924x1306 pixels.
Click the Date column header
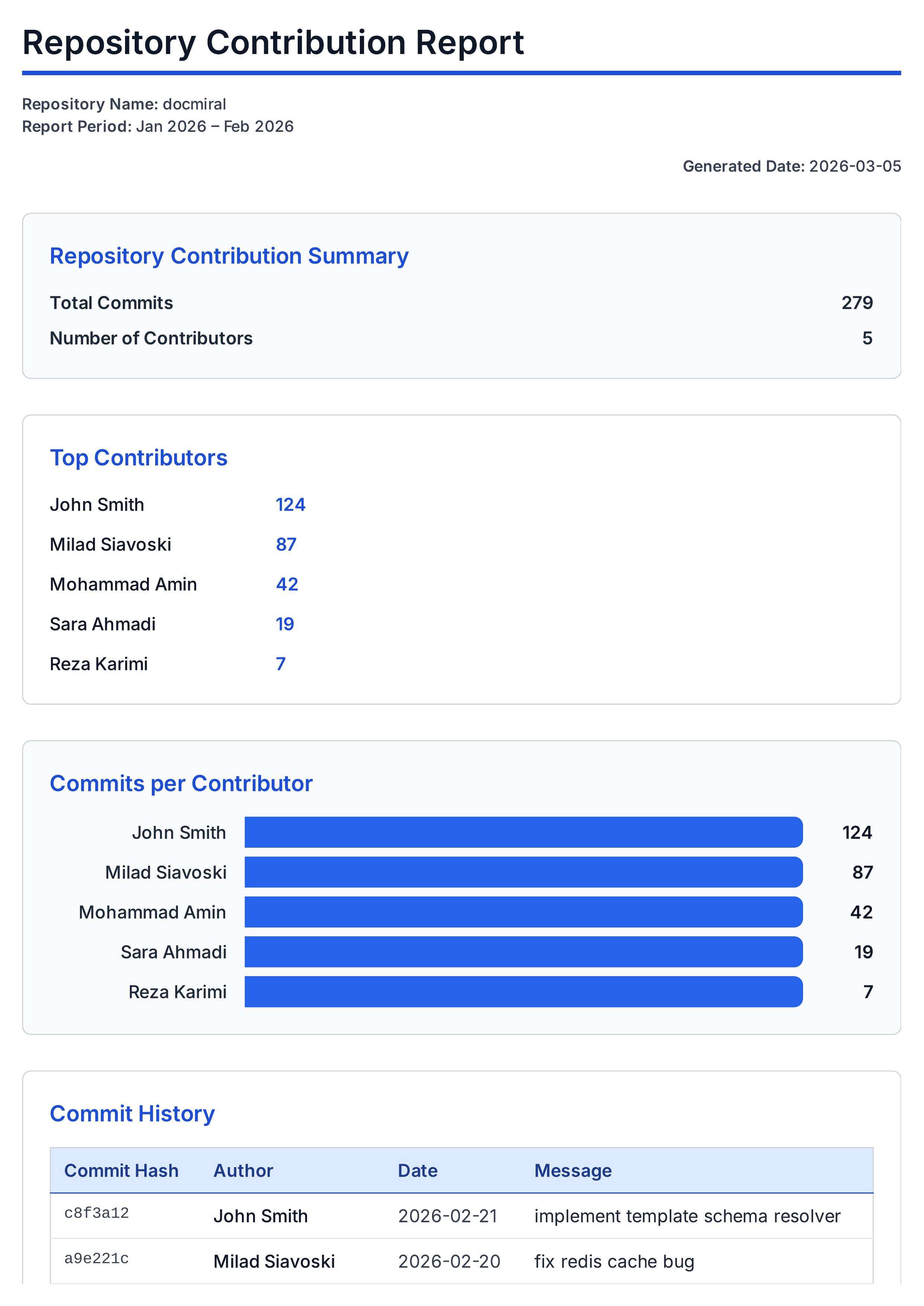(x=417, y=1170)
